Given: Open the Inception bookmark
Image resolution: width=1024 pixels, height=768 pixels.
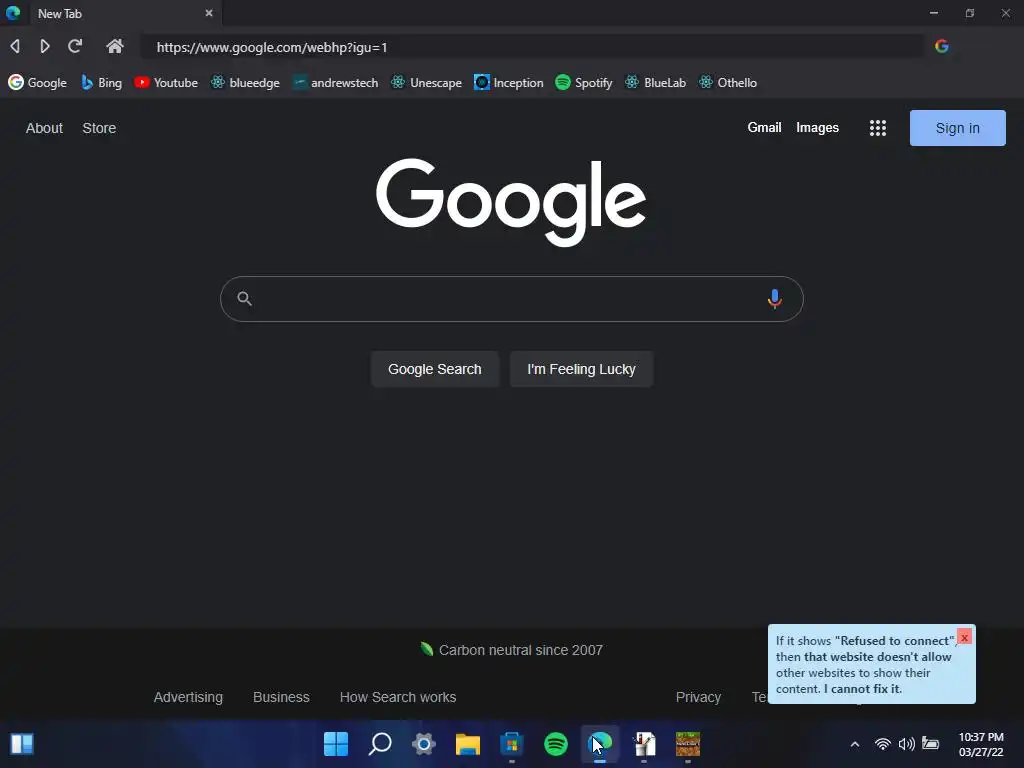Looking at the screenshot, I should tap(509, 82).
